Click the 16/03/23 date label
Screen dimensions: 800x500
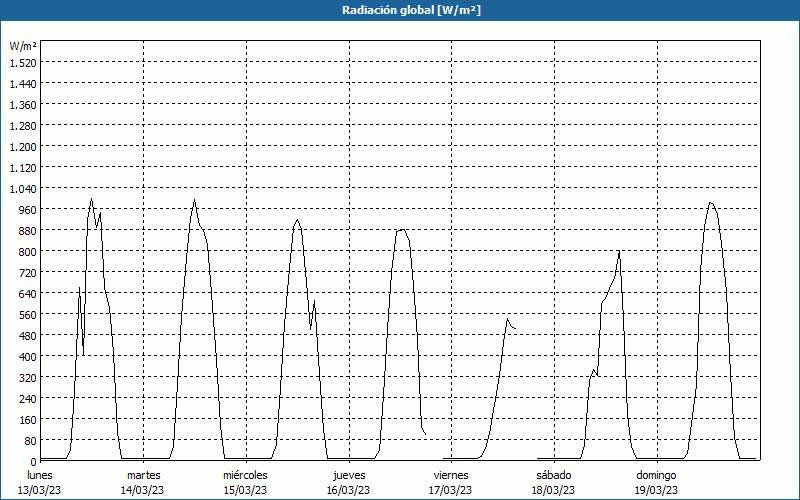point(348,490)
